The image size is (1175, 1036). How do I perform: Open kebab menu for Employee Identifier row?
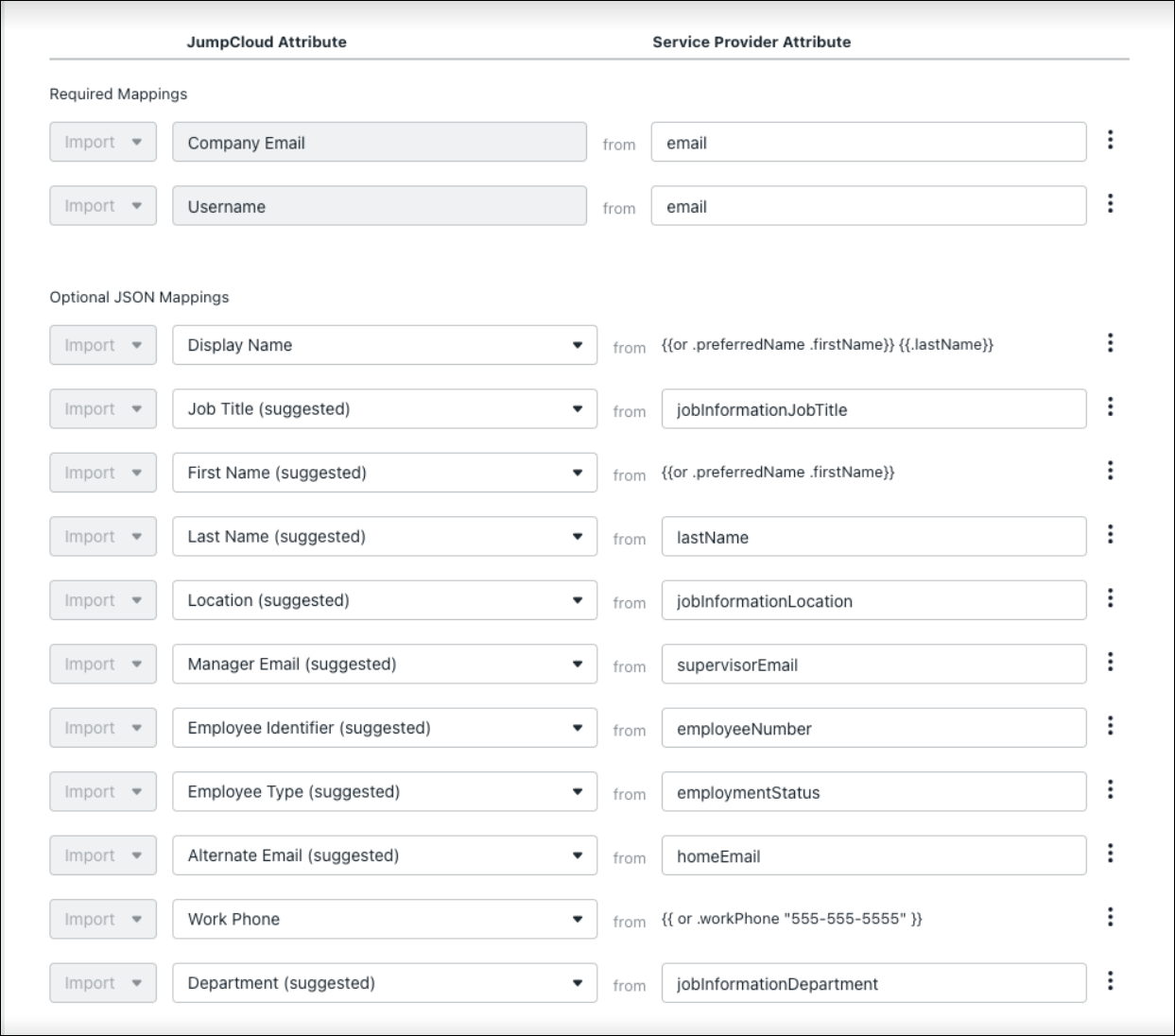(1110, 726)
